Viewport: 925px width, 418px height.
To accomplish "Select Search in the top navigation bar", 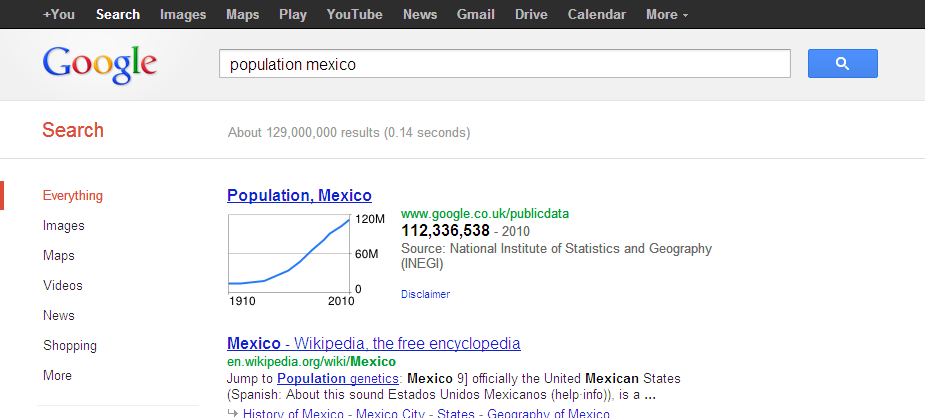I will coord(117,15).
